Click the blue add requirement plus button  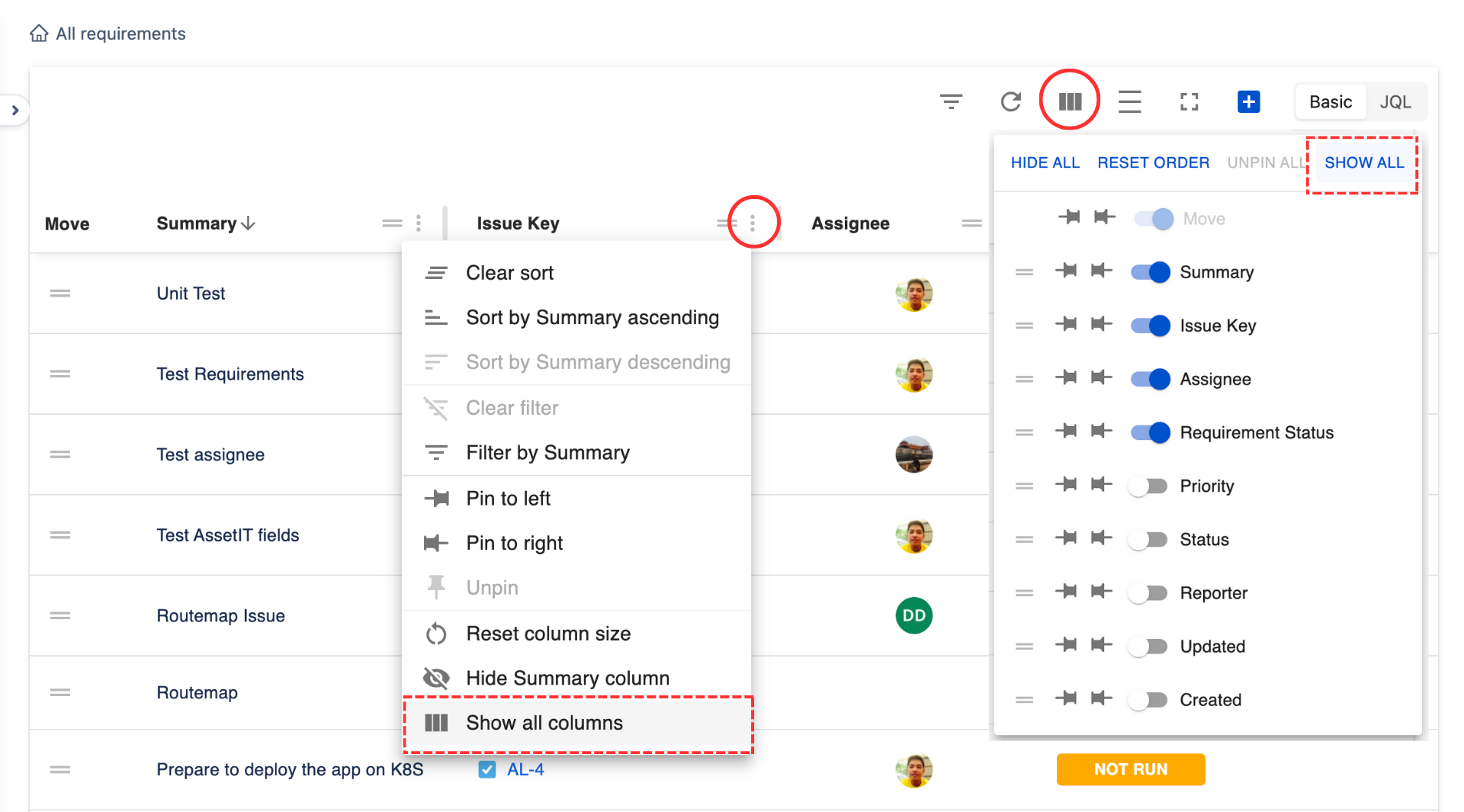1248,101
